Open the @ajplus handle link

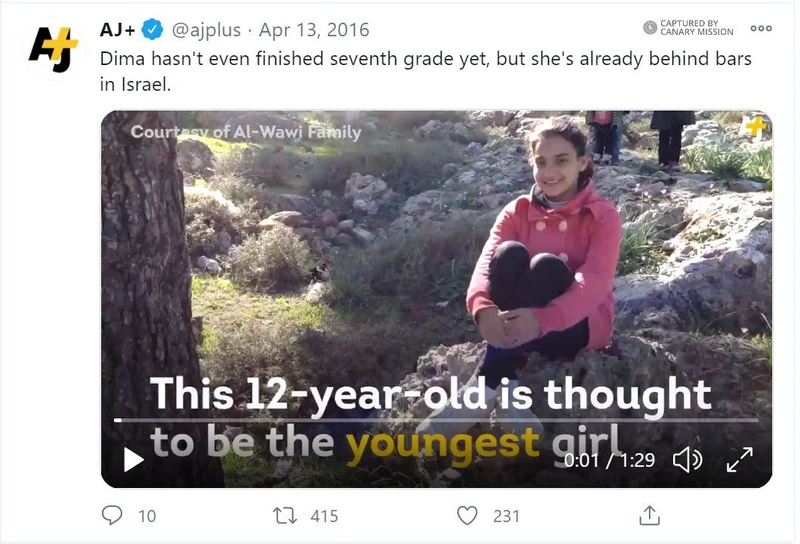(x=206, y=30)
